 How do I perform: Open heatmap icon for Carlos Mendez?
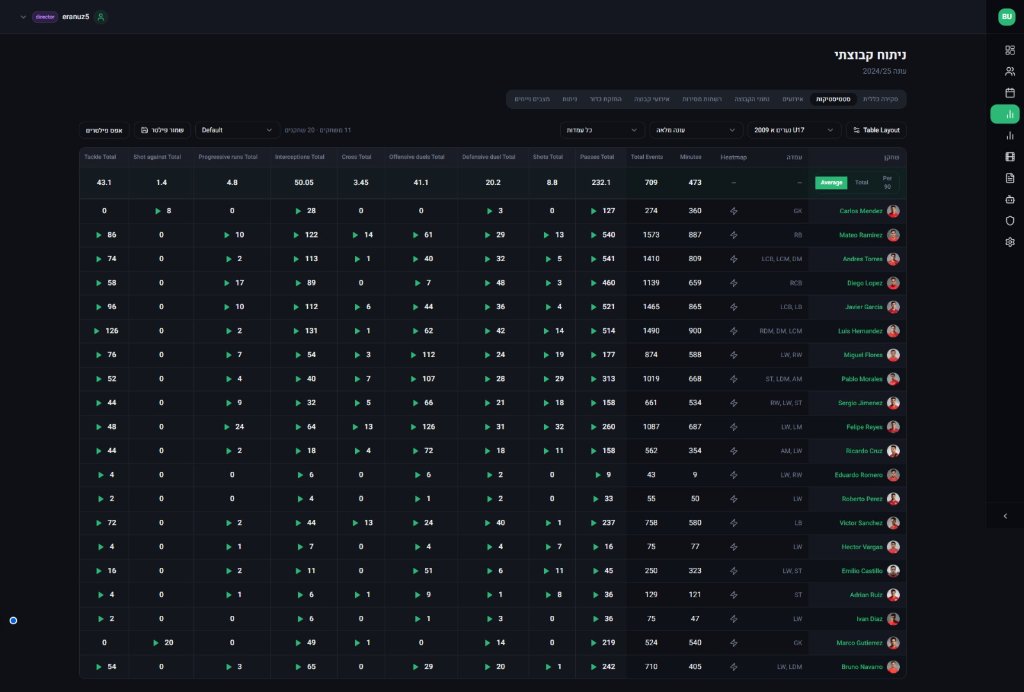[733, 211]
